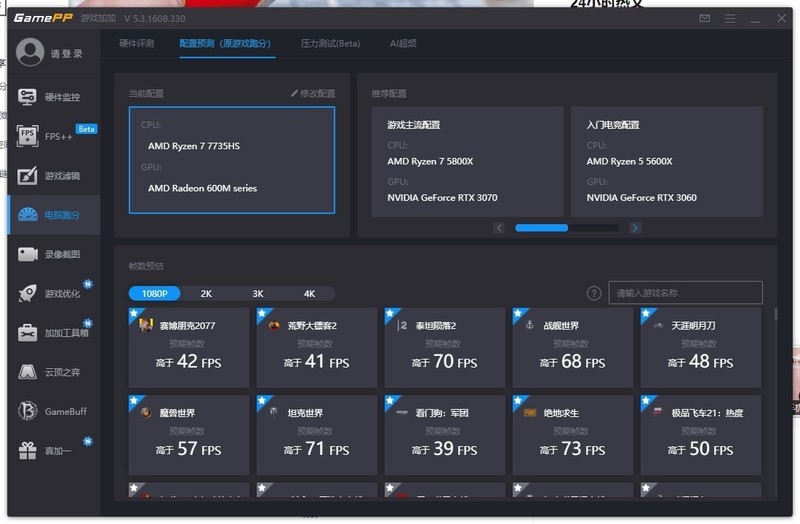Switch to 压力测试(Beta) tab
Image resolution: width=800 pixels, height=524 pixels.
(x=330, y=44)
